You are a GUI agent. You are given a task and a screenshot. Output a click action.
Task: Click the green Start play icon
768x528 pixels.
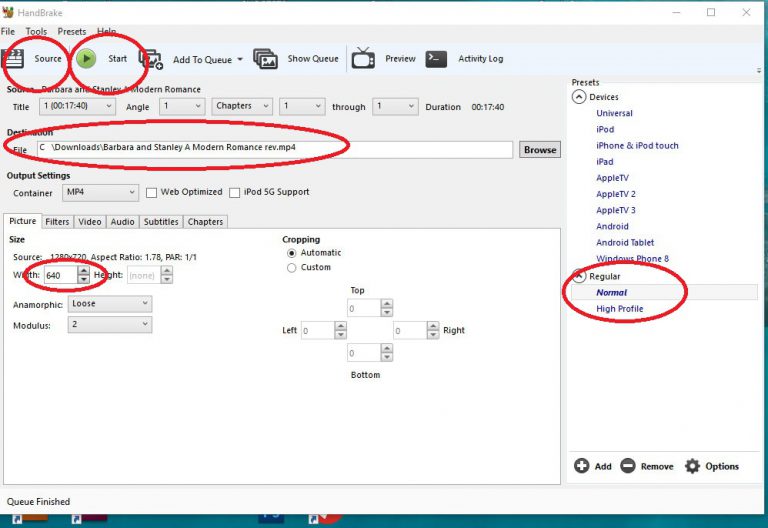(86, 59)
